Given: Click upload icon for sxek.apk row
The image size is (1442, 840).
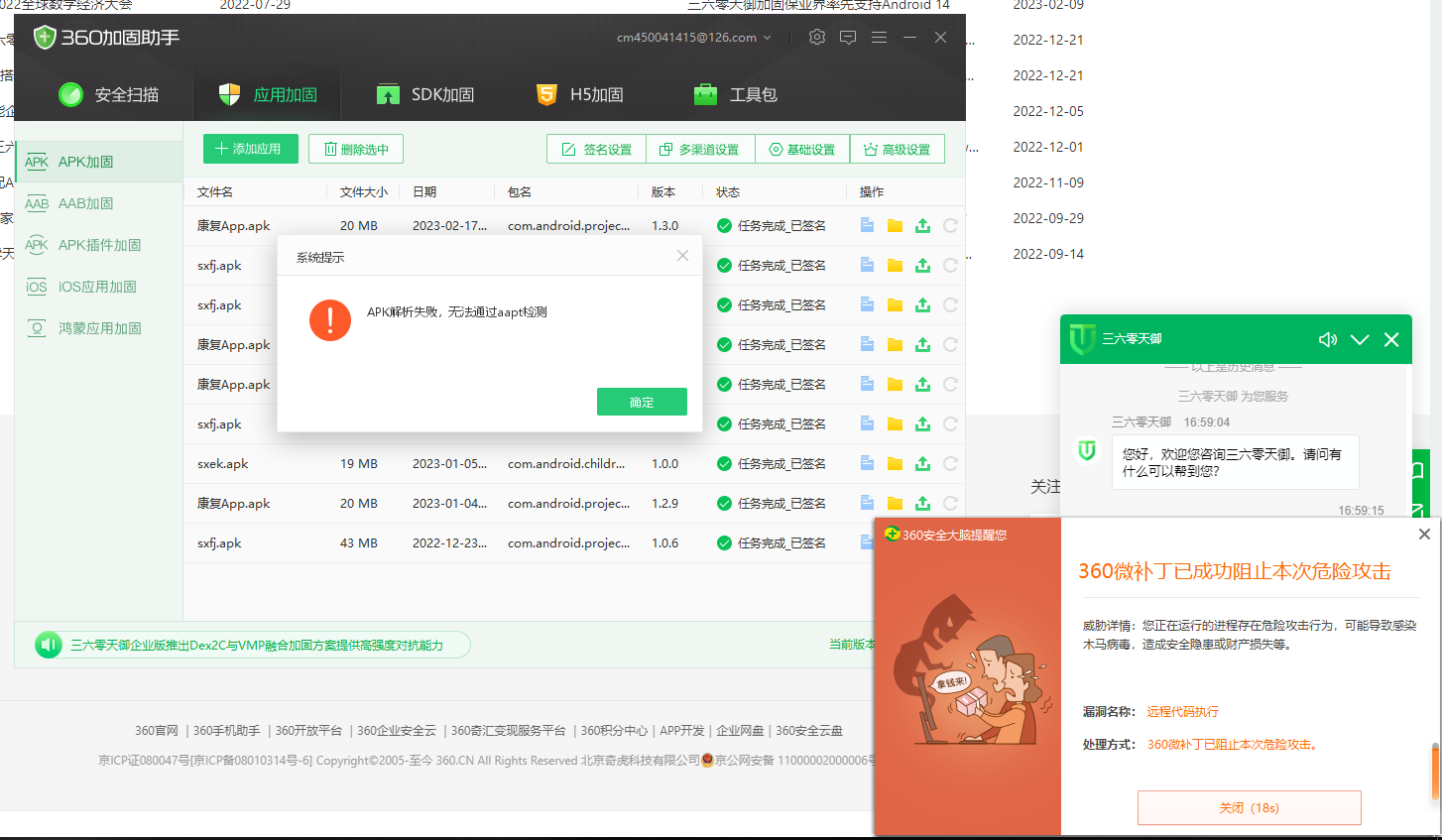Looking at the screenshot, I should 922,463.
